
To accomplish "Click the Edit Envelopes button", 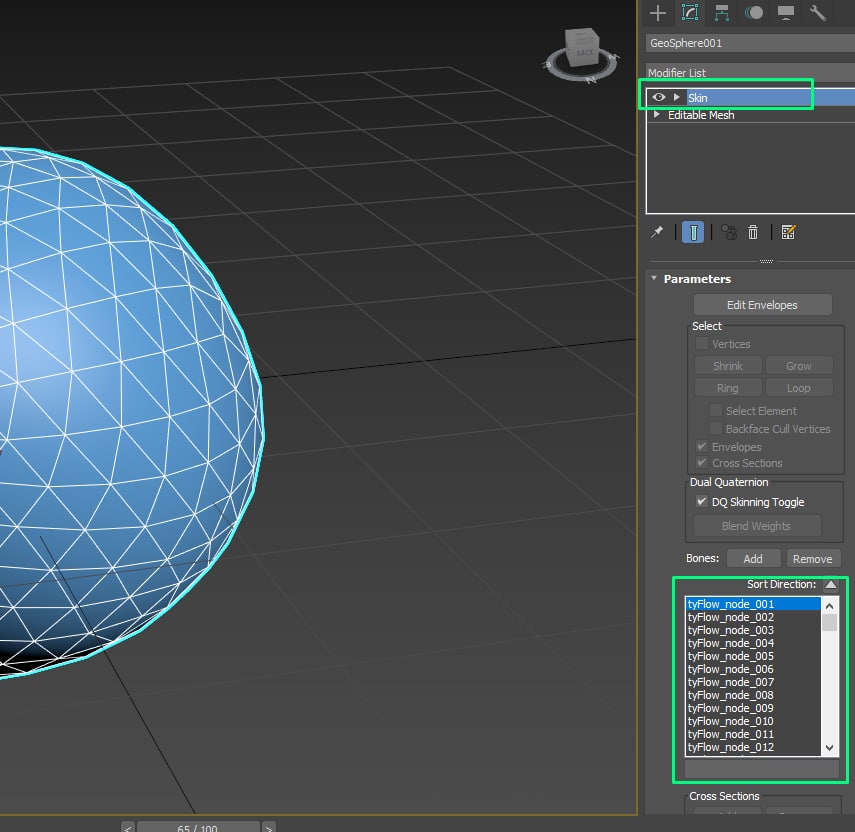I will tap(762, 305).
